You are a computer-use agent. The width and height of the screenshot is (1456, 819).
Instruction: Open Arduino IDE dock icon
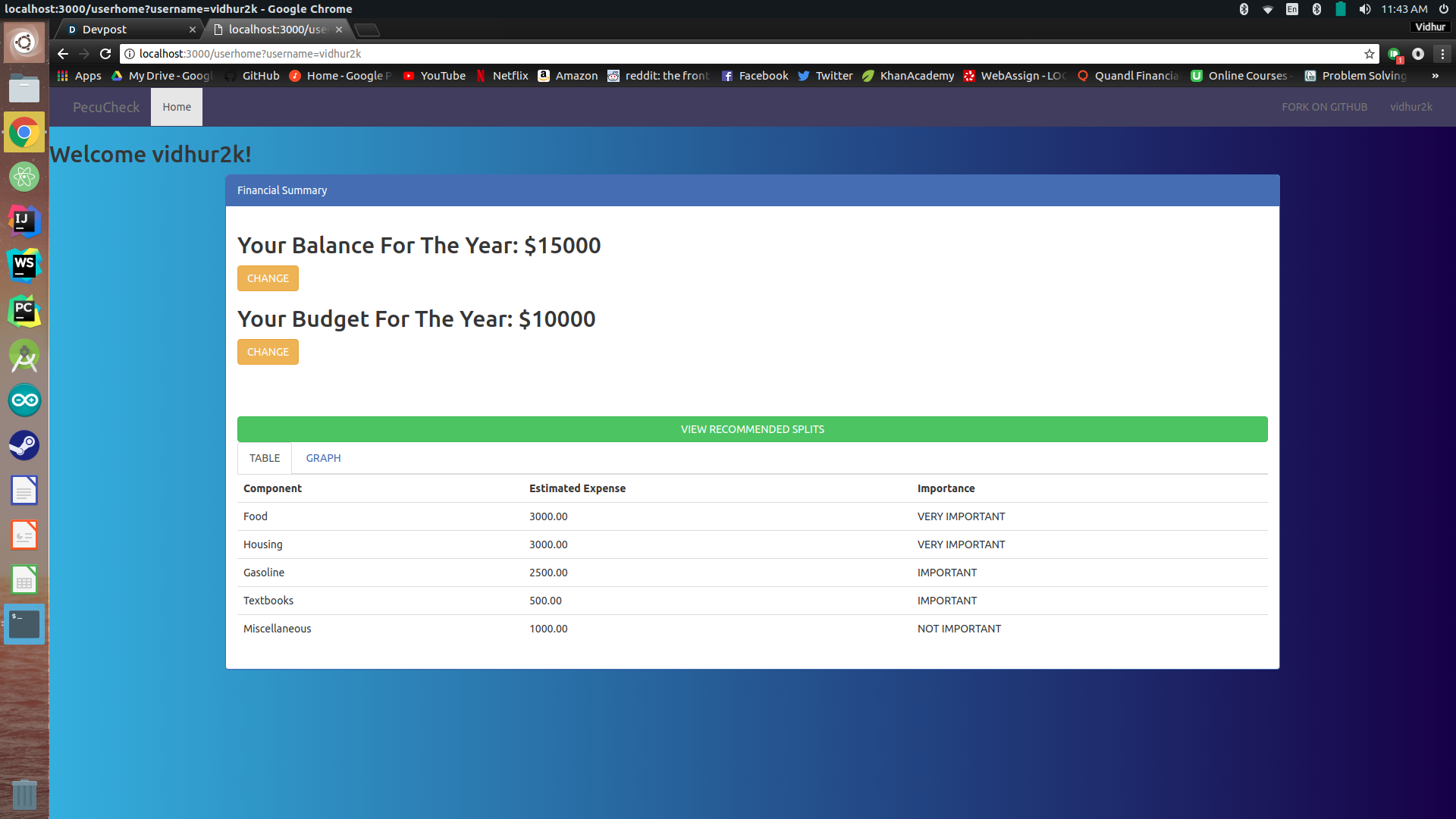click(24, 400)
